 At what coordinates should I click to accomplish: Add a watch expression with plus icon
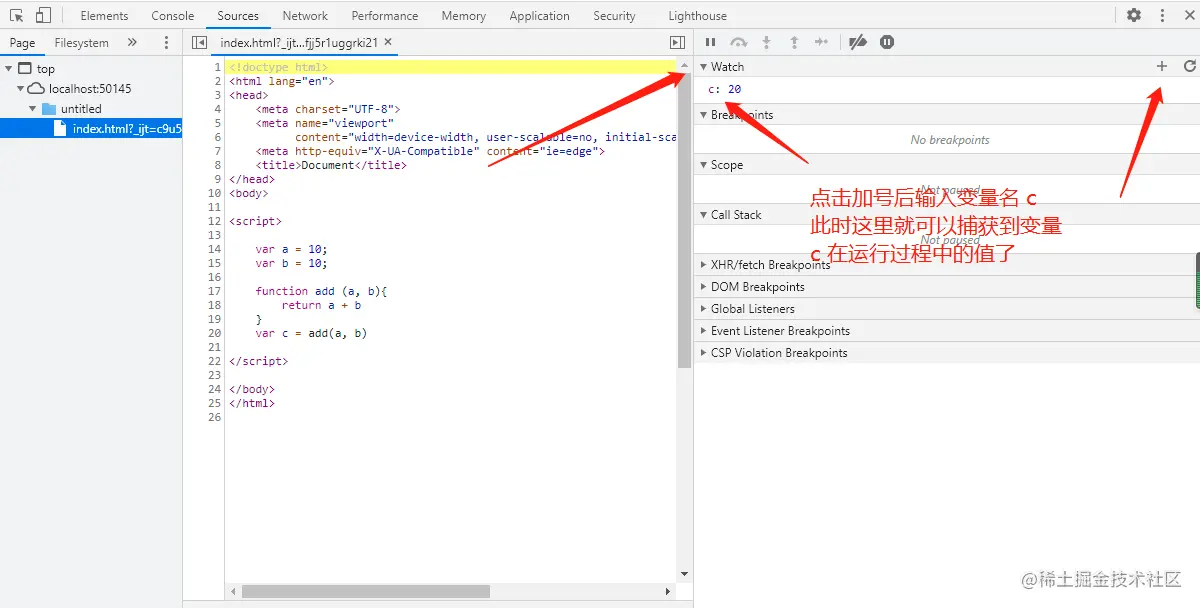(x=1162, y=66)
